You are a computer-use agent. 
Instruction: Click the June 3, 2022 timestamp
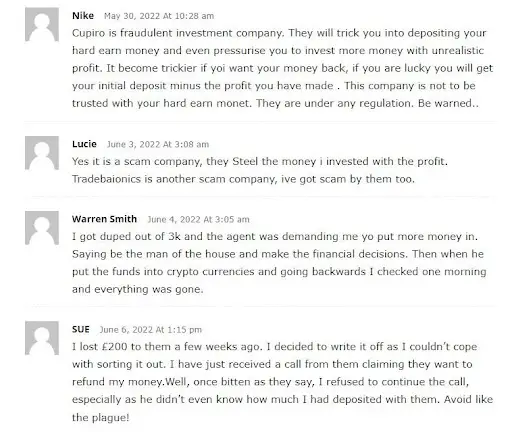pyautogui.click(x=158, y=144)
